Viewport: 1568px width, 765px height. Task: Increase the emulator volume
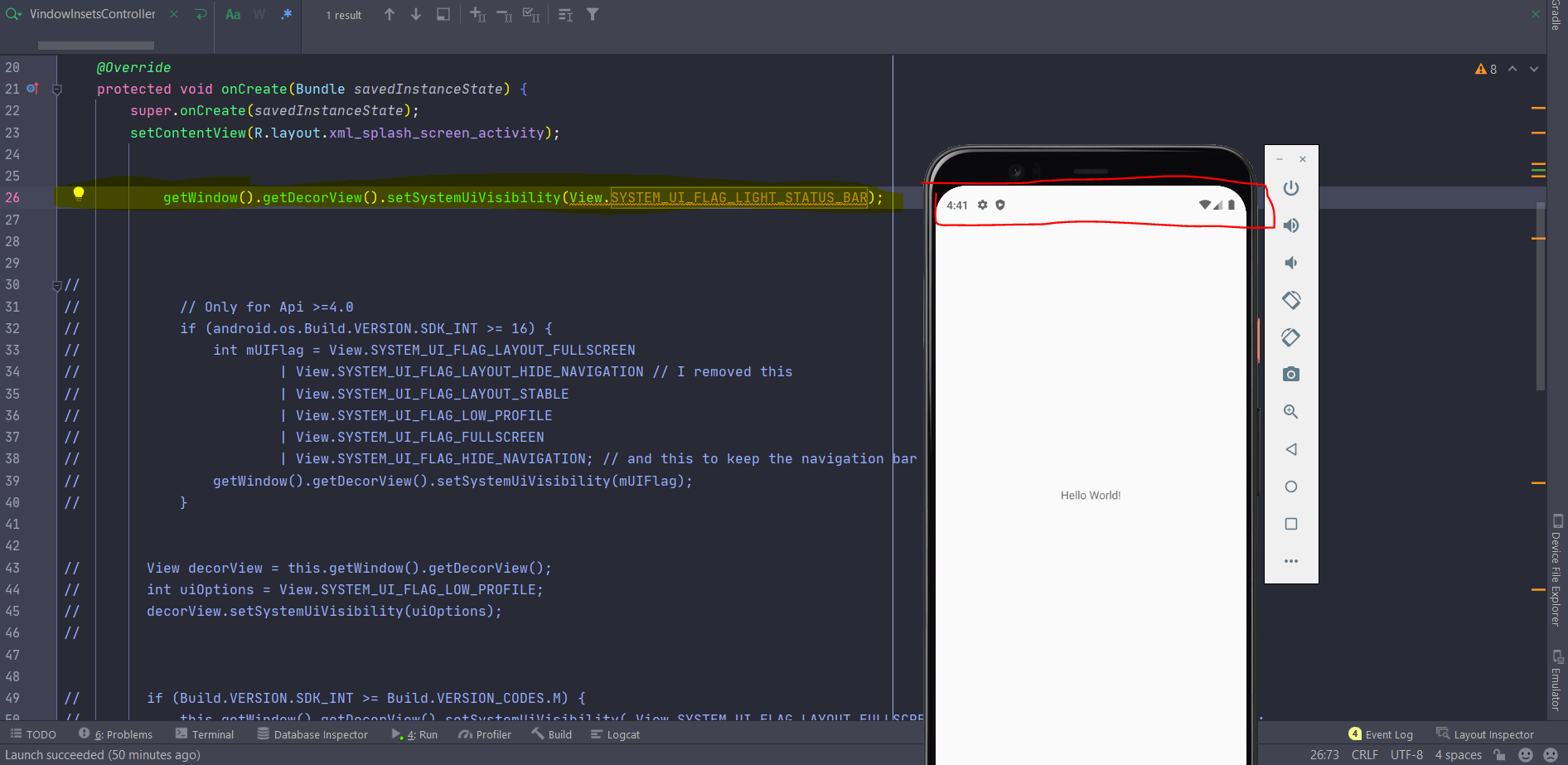coord(1290,225)
